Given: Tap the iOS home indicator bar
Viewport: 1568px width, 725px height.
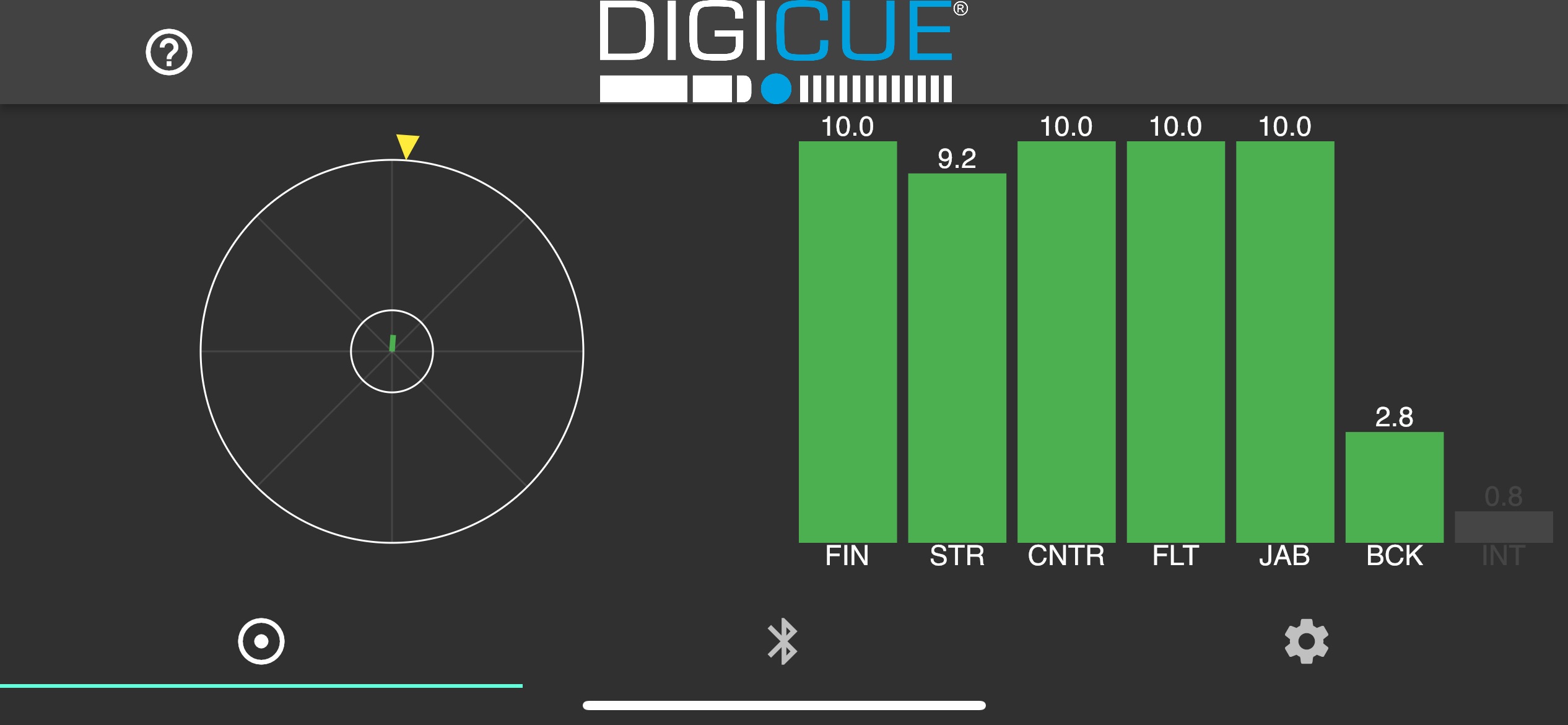Looking at the screenshot, I should point(784,705).
